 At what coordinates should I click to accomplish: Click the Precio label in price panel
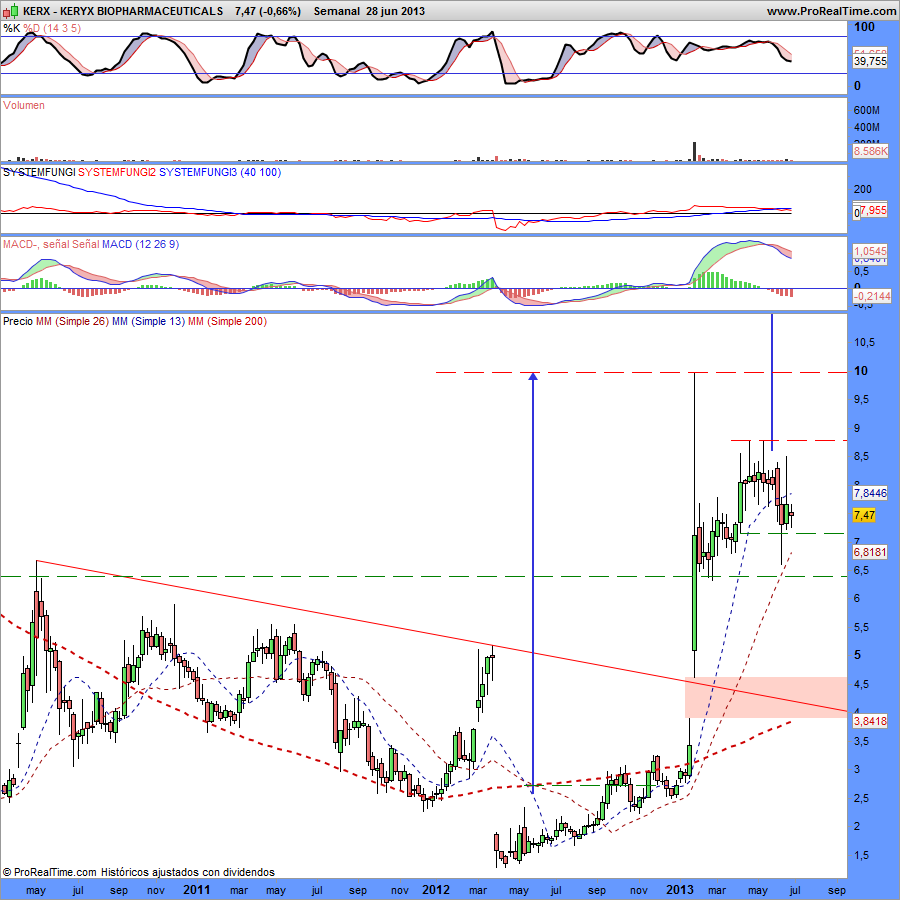(18, 321)
